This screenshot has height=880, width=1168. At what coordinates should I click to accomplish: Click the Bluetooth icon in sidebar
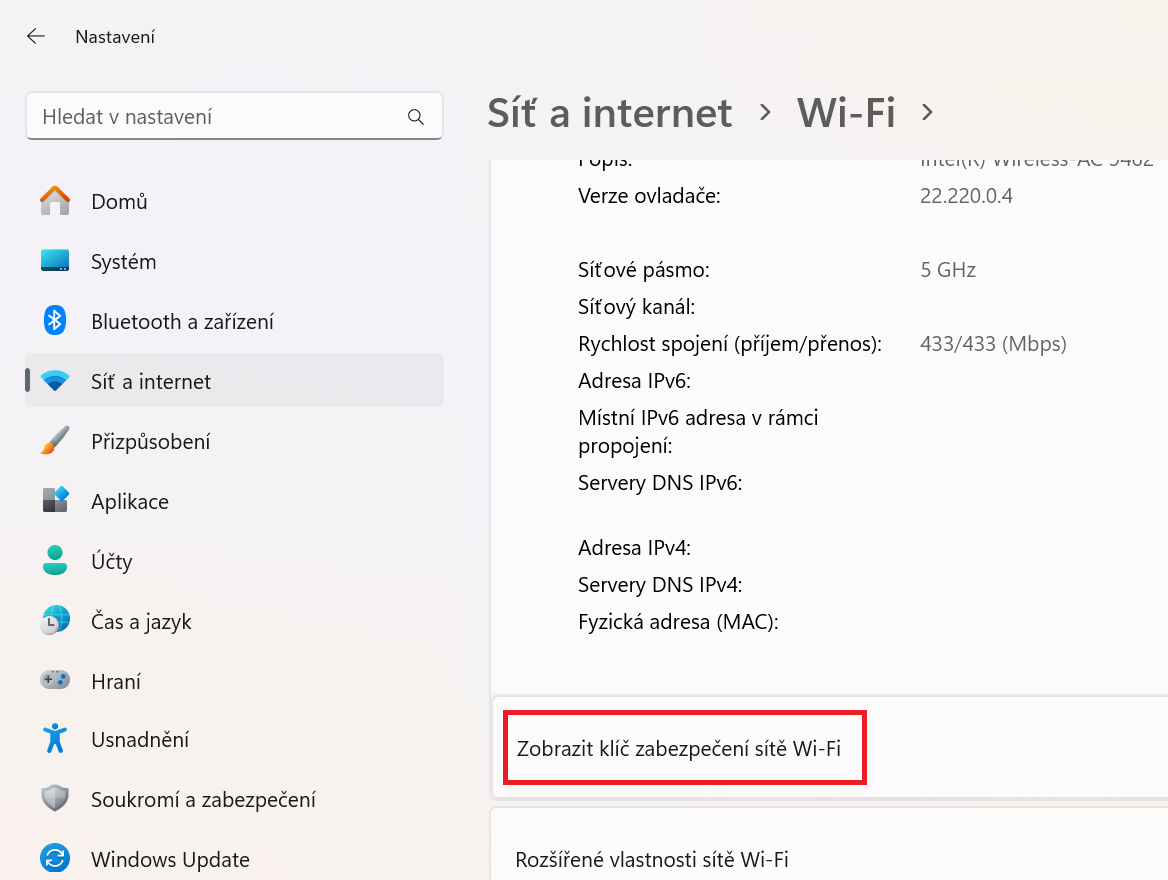(55, 321)
